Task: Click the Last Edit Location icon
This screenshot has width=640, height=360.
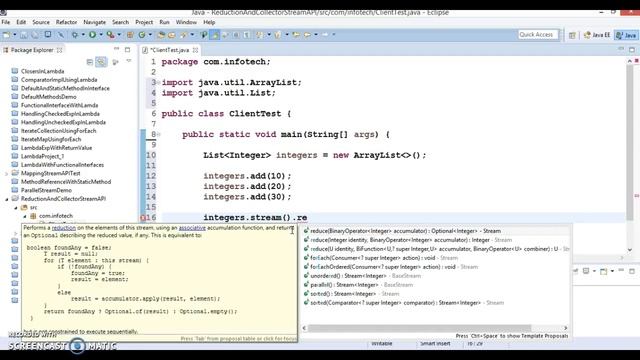Action: pyautogui.click(x=296, y=35)
